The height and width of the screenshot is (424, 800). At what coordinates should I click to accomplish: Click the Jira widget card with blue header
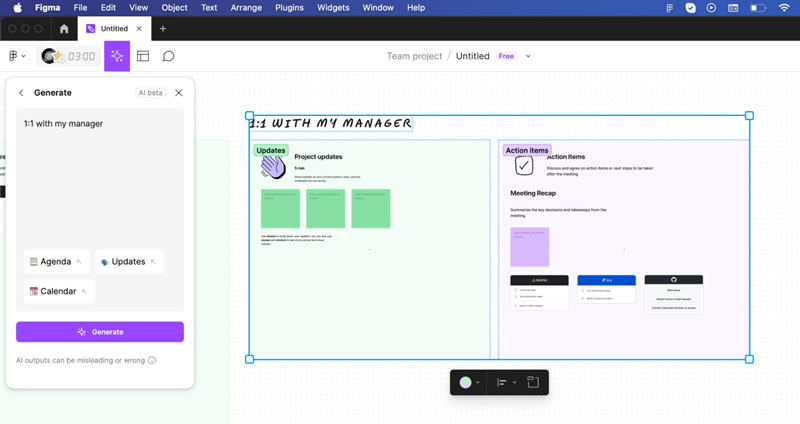tap(607, 289)
